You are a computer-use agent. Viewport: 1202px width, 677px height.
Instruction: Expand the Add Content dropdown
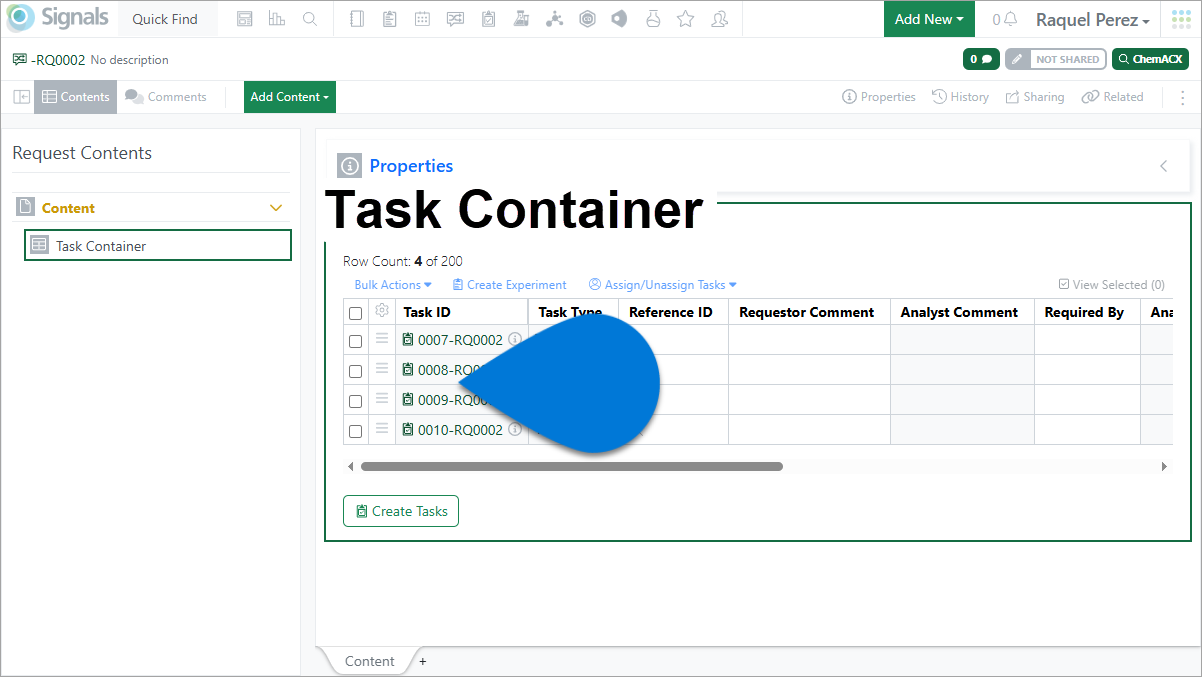(290, 97)
